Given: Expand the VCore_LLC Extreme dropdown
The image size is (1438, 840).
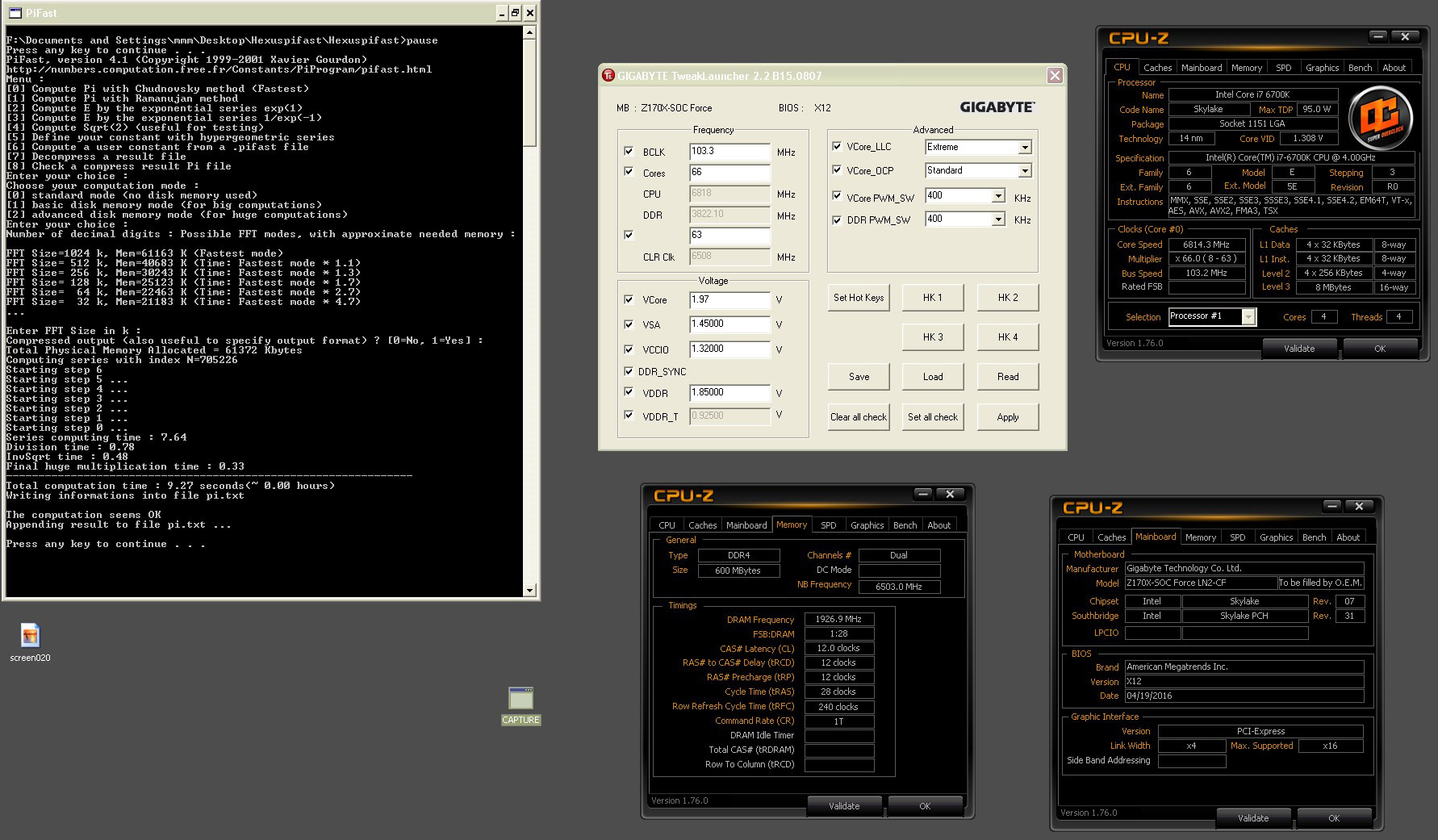Looking at the screenshot, I should (1024, 148).
